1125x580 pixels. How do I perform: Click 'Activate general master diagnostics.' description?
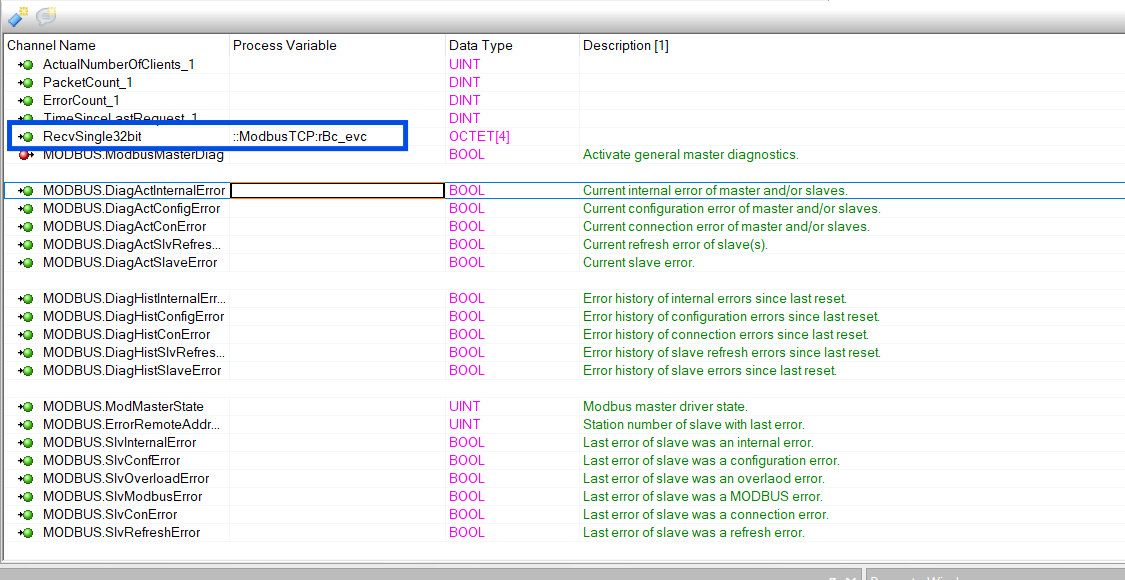coord(690,154)
